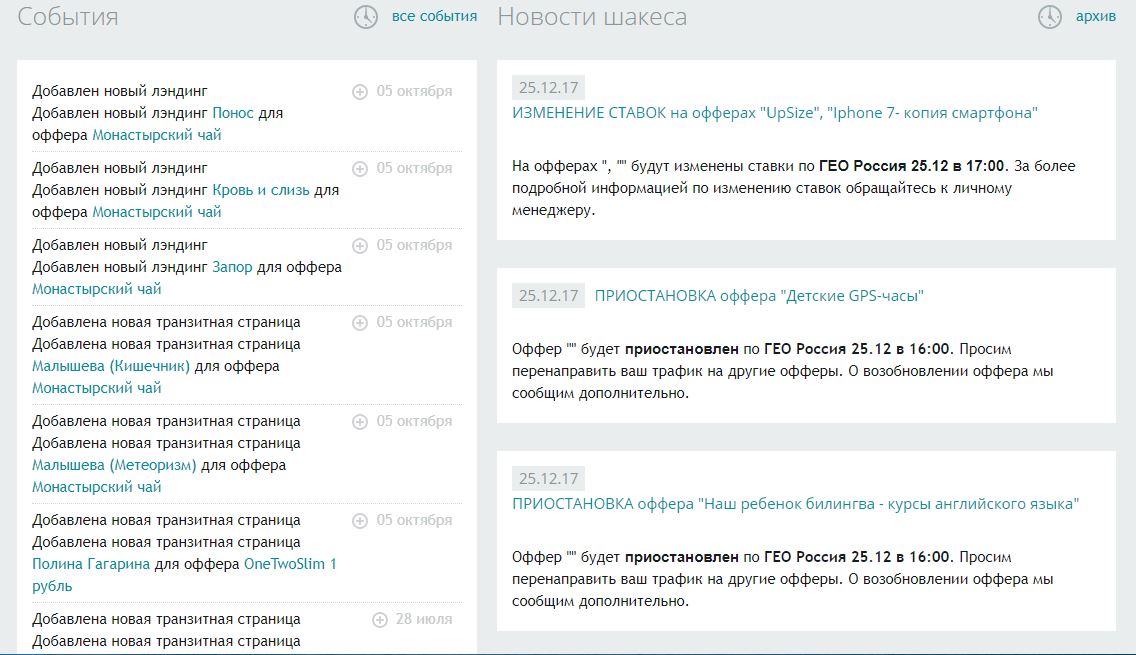Open все события link
Image resolution: width=1136 pixels, height=655 pixels.
[x=434, y=16]
